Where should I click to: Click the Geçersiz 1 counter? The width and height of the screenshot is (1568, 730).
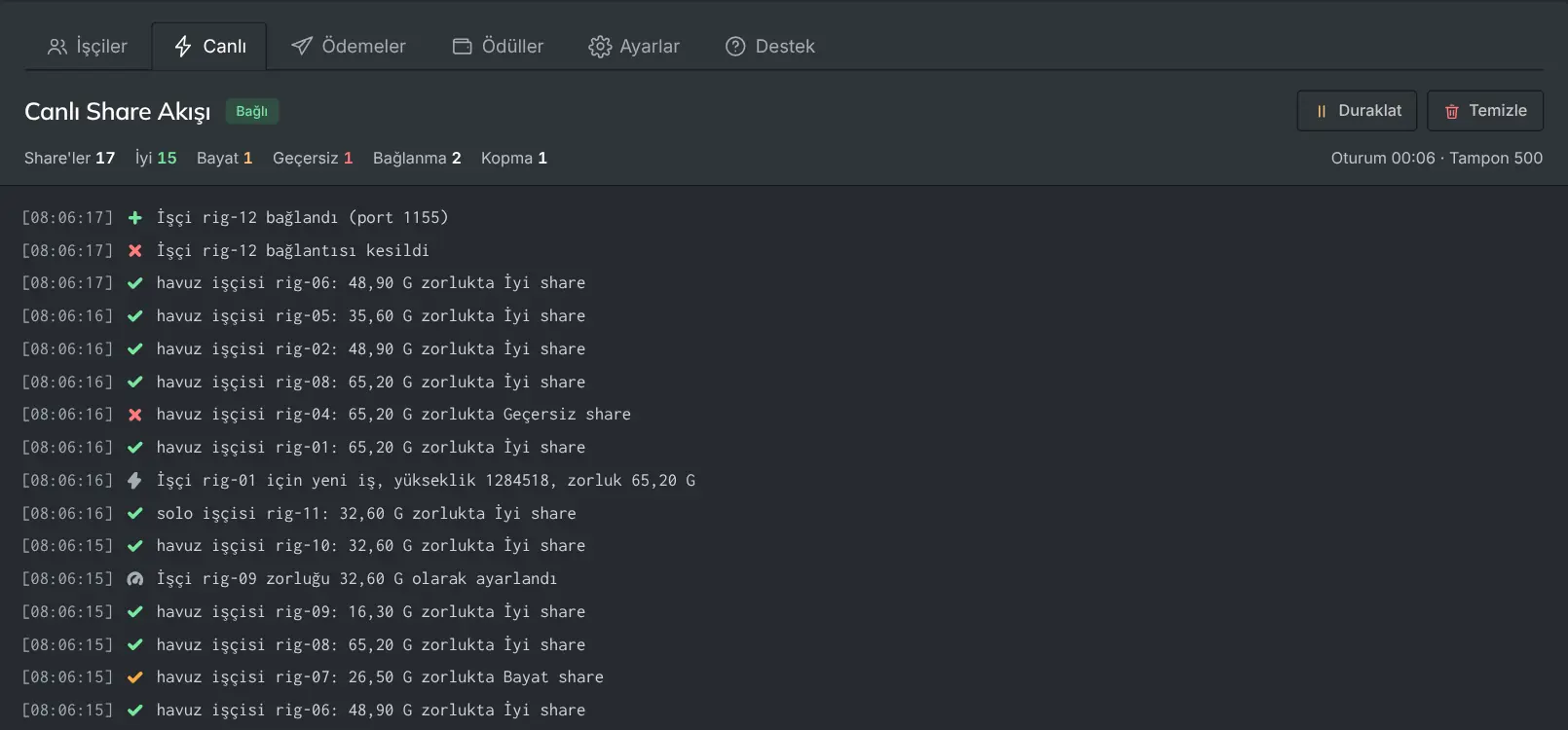click(313, 158)
